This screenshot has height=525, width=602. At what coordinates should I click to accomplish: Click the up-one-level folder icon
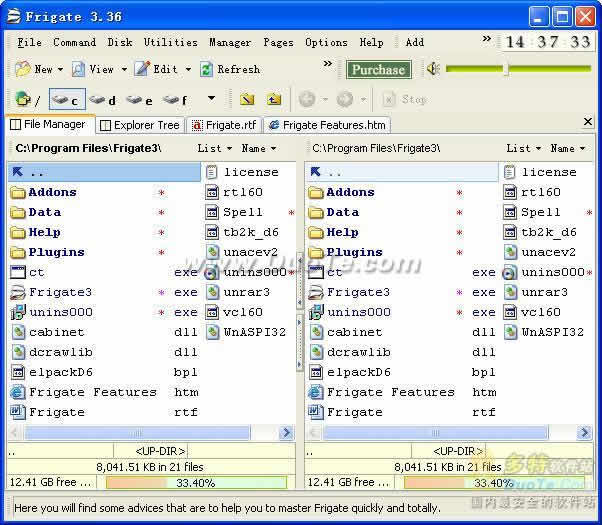click(x=274, y=99)
